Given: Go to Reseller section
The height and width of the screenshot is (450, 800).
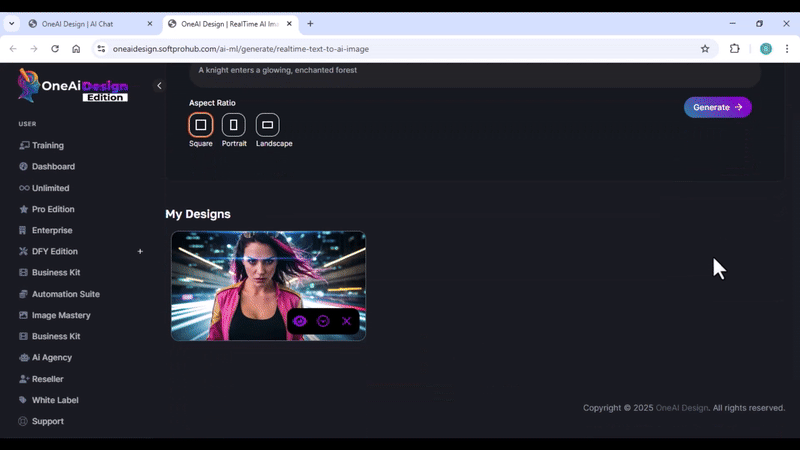Looking at the screenshot, I should tap(41, 379).
